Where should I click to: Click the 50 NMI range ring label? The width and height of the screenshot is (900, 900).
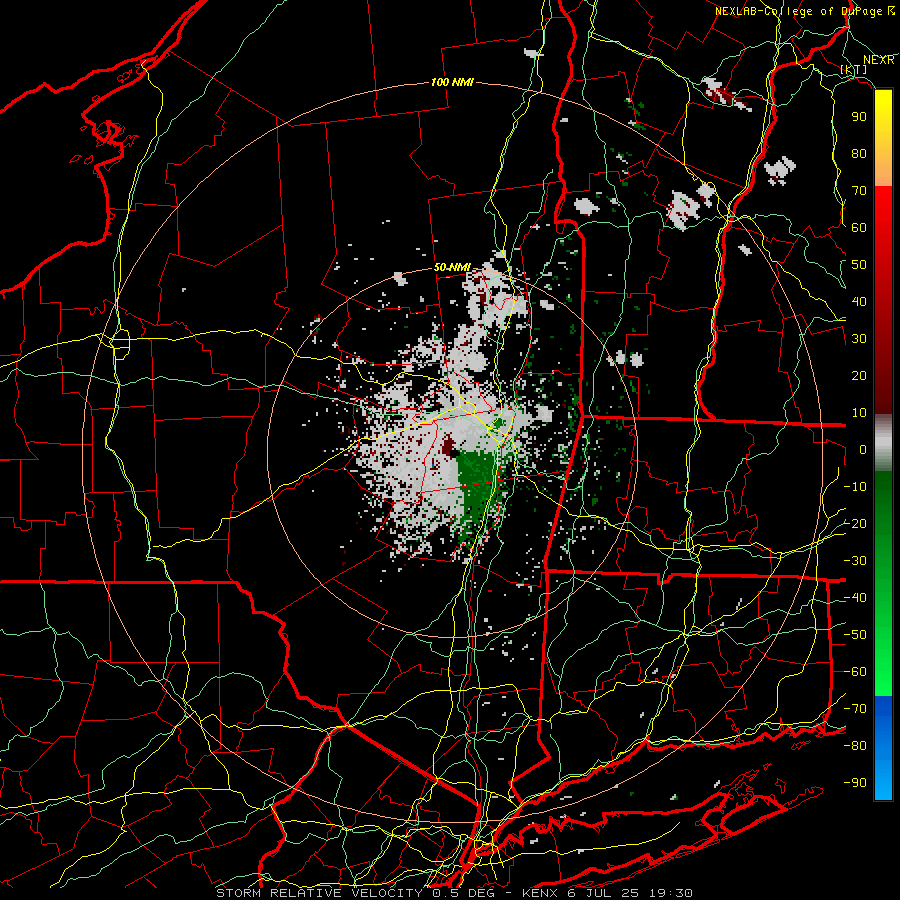click(x=452, y=267)
